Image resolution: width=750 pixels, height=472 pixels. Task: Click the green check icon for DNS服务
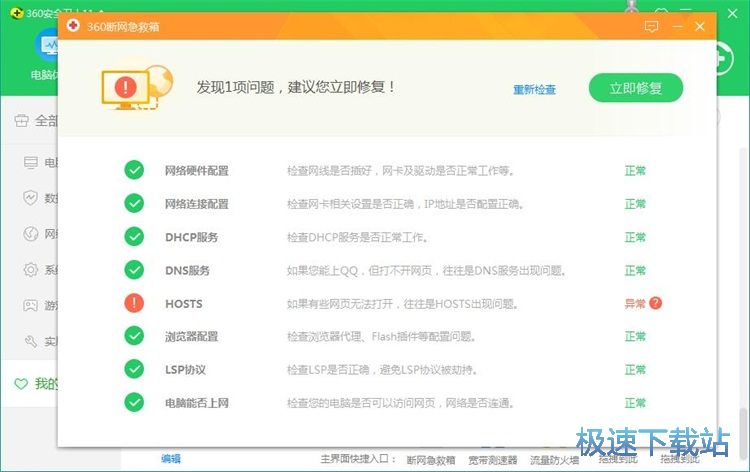[134, 270]
